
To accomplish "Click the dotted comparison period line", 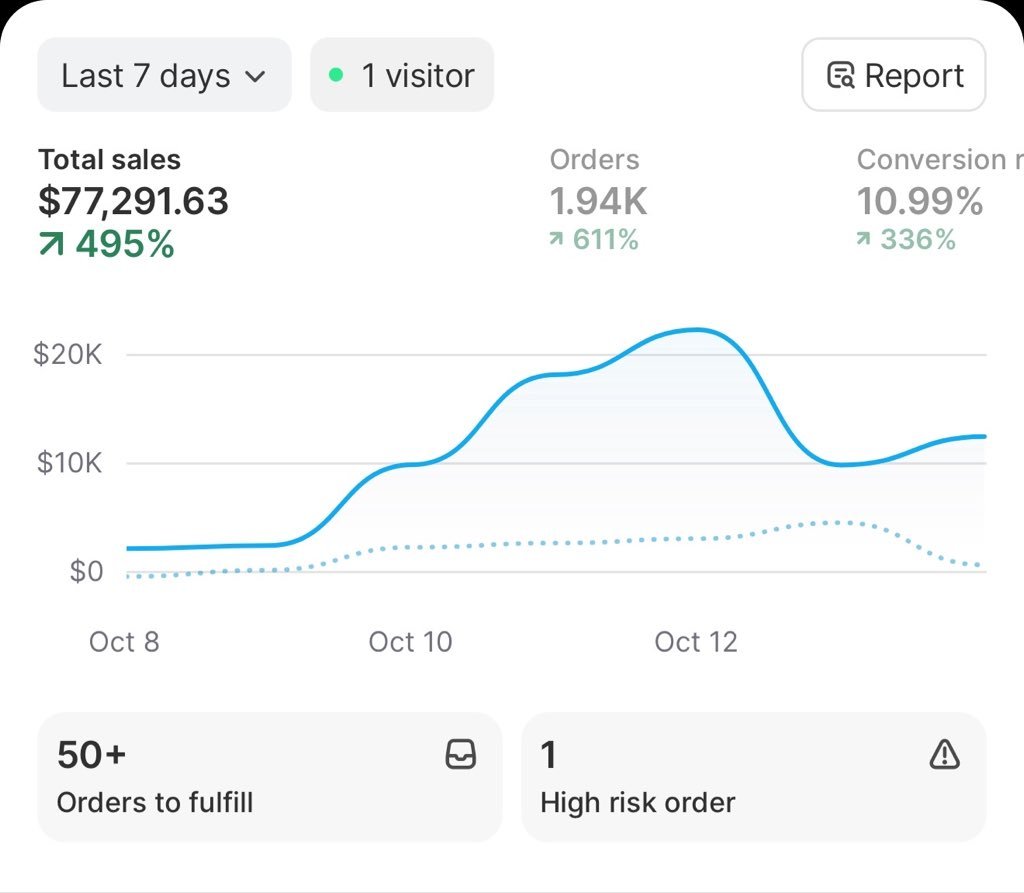I will [600, 541].
